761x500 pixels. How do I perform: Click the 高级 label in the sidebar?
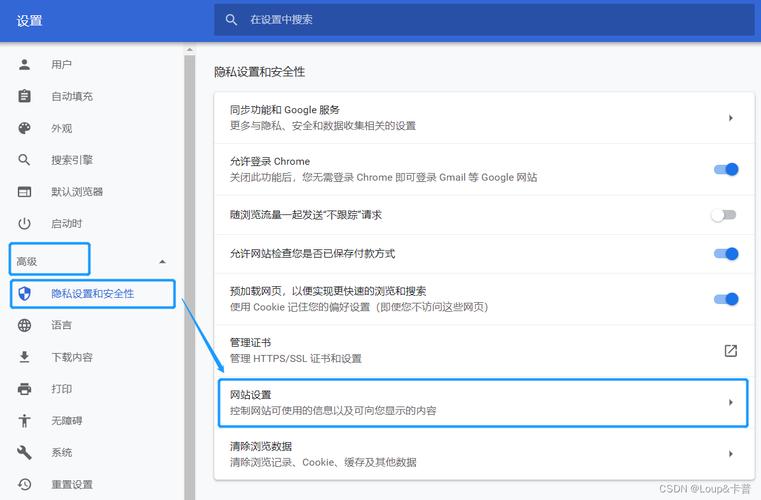click(27, 262)
